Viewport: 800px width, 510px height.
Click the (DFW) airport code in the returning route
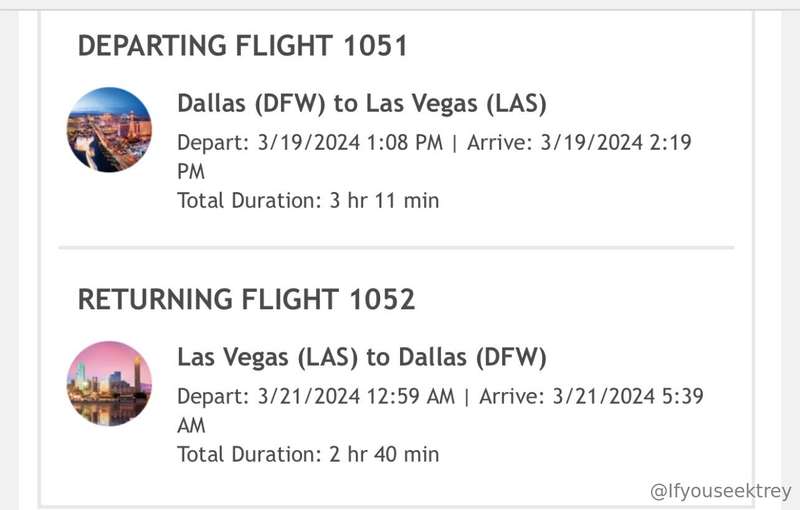(x=511, y=358)
